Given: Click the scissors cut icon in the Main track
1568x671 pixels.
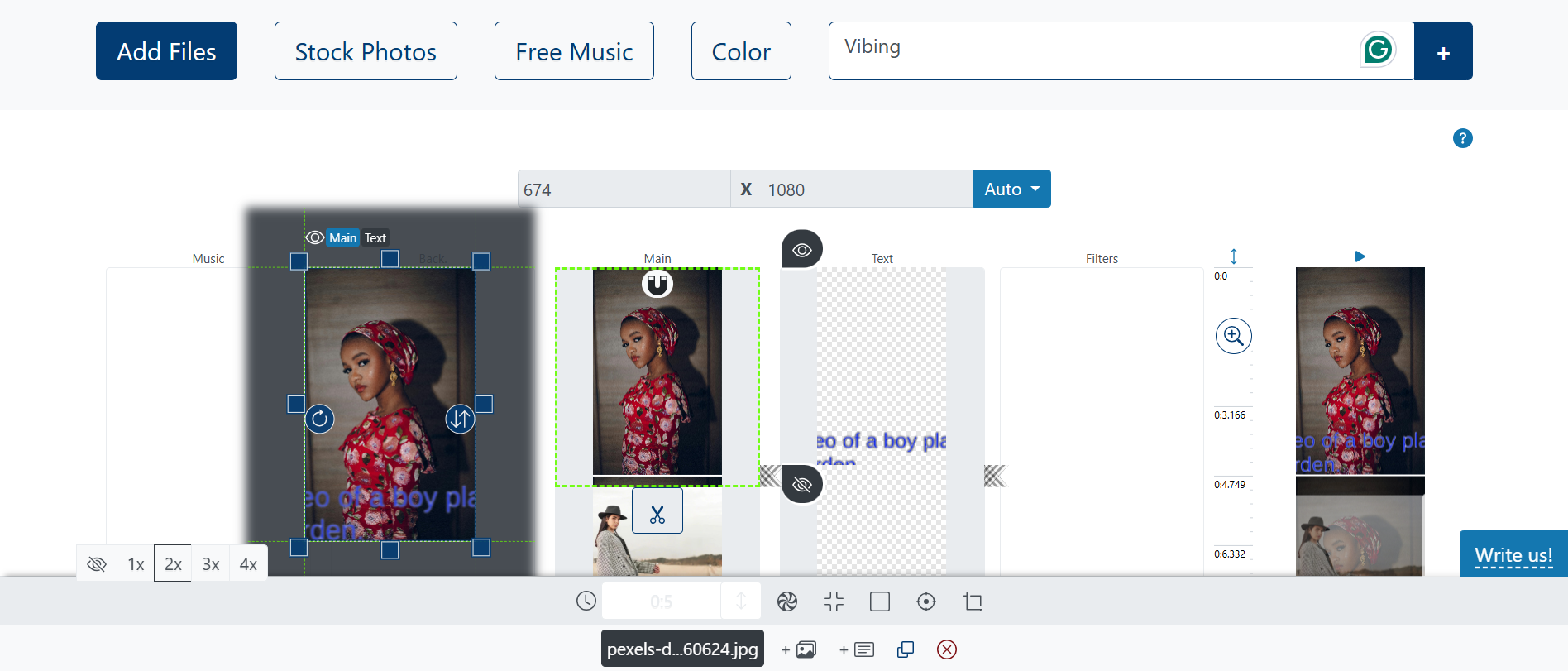Looking at the screenshot, I should [x=657, y=510].
